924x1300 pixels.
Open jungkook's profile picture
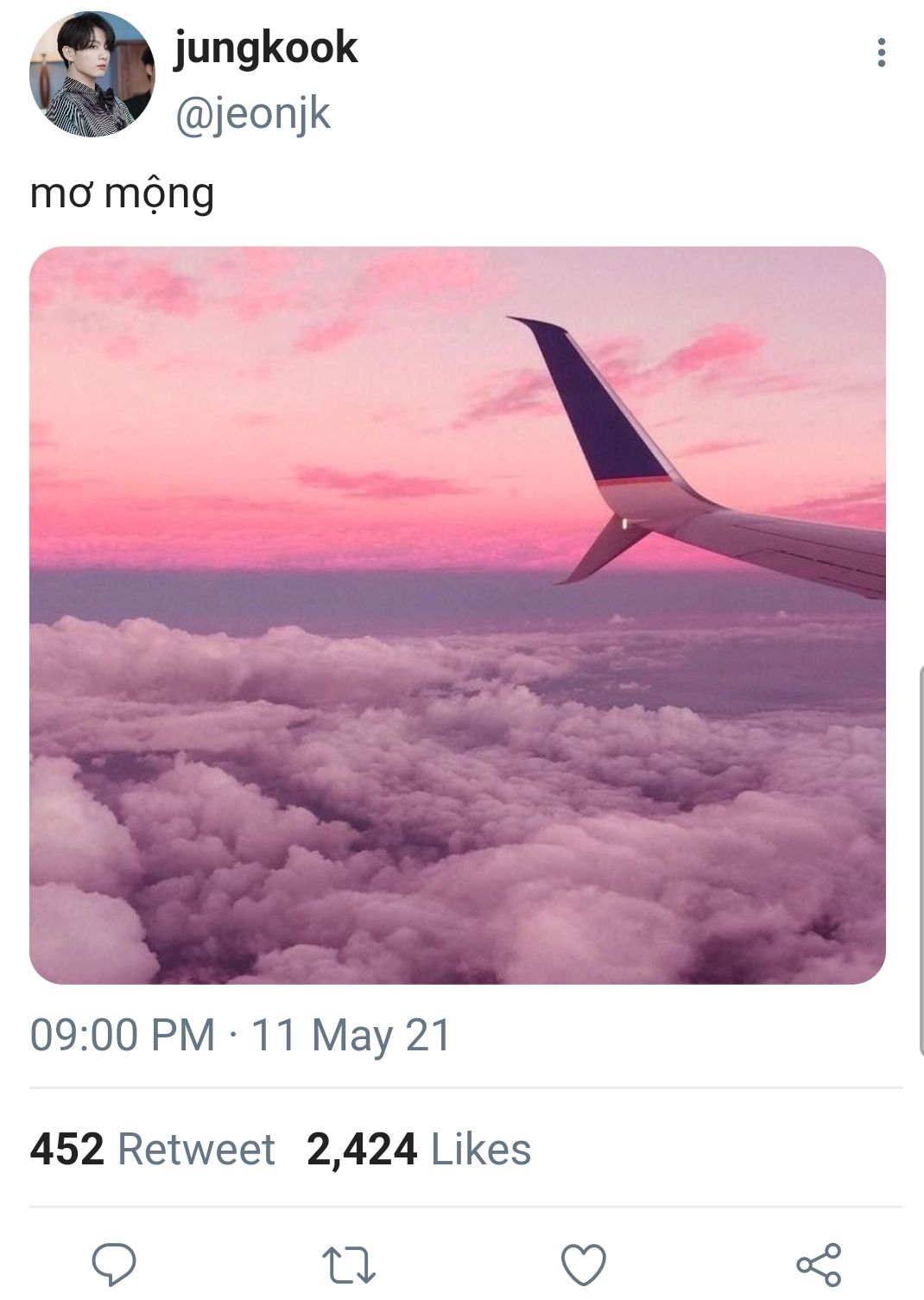pos(92,74)
